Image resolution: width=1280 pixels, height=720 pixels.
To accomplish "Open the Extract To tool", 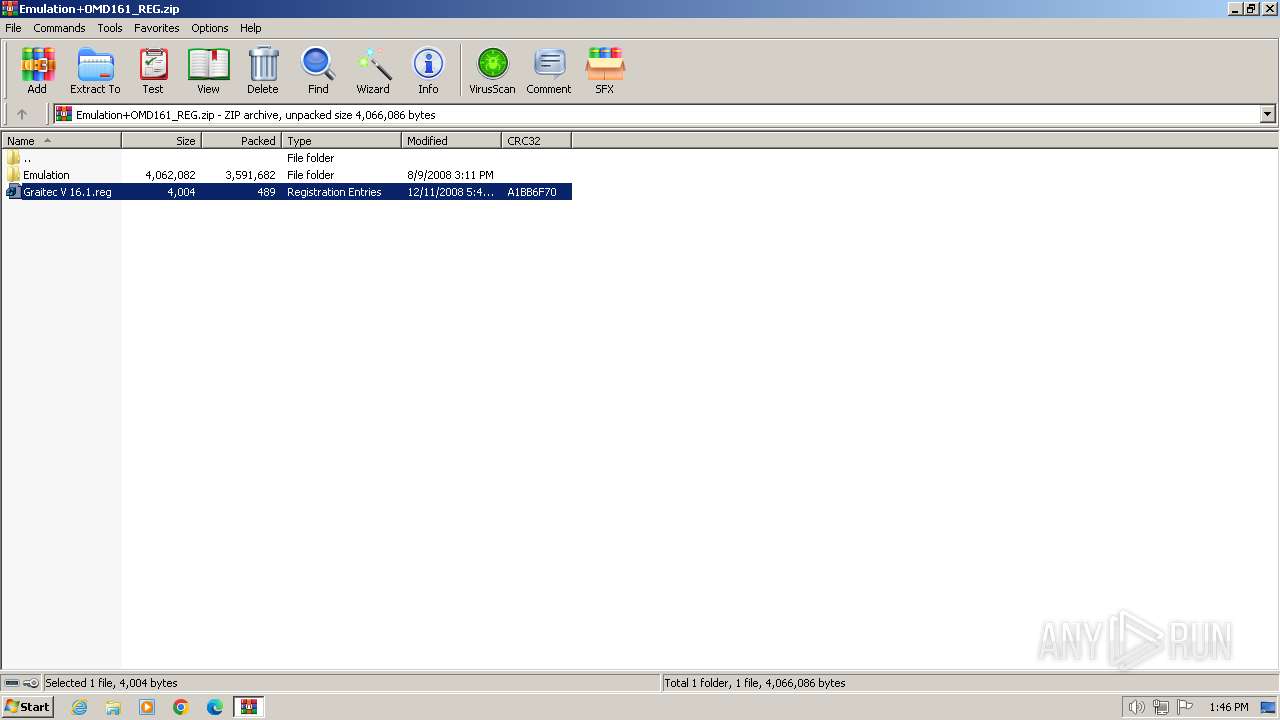I will [x=95, y=71].
